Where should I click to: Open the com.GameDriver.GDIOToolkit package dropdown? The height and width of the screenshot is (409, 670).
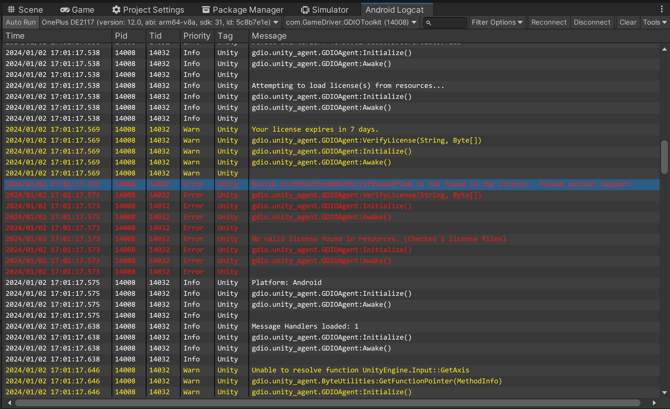(x=351, y=22)
